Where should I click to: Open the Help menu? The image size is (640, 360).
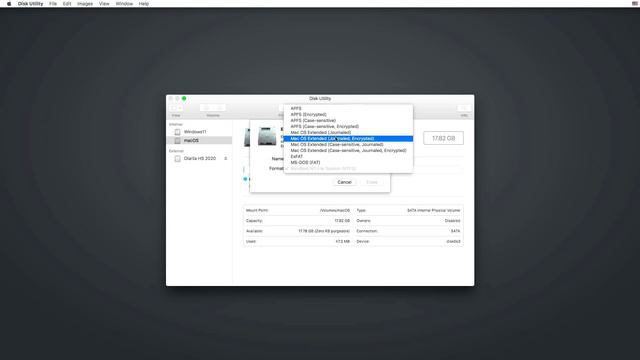click(x=144, y=4)
